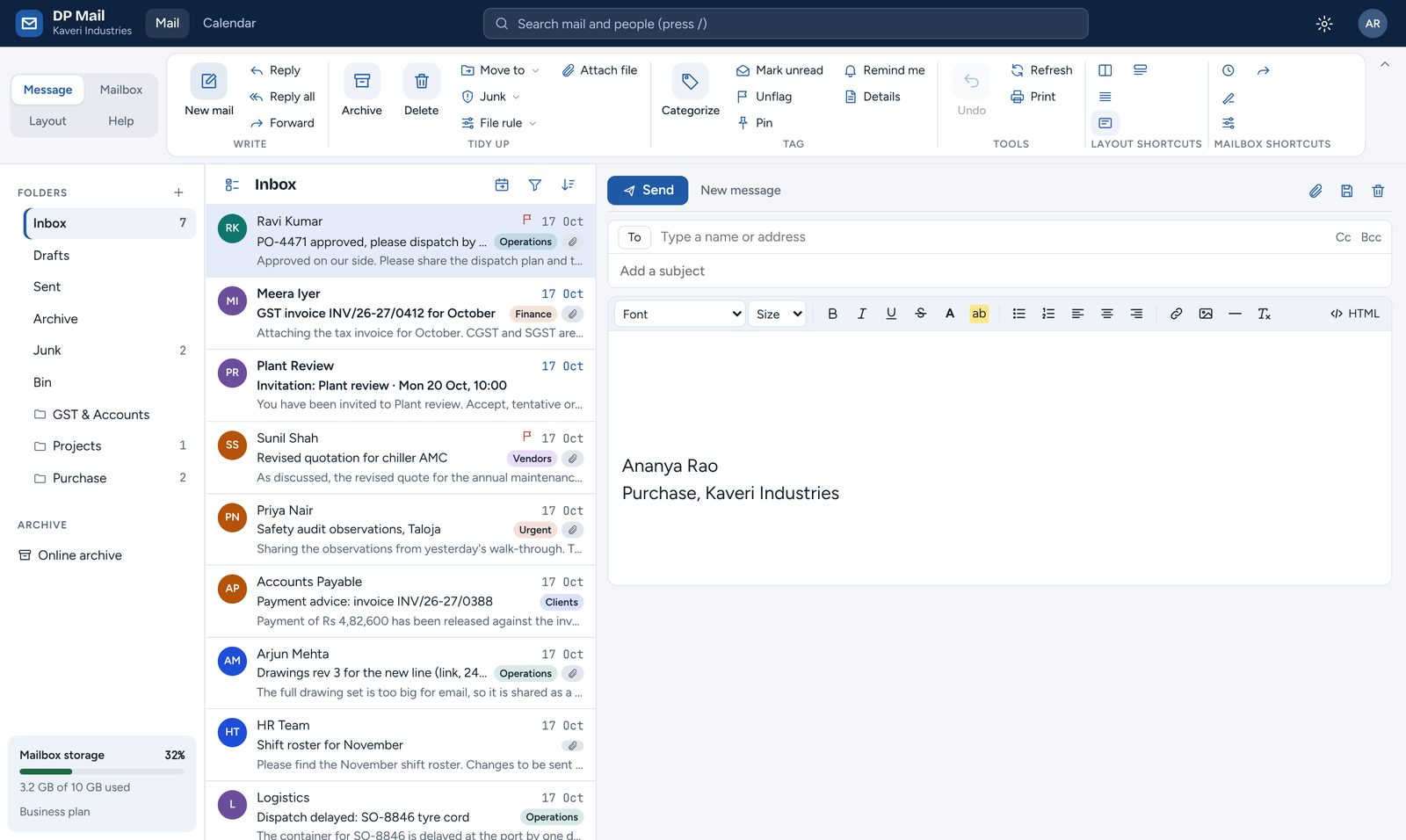Expand the Junk dropdown
The image size is (1406, 840).
pyautogui.click(x=490, y=97)
